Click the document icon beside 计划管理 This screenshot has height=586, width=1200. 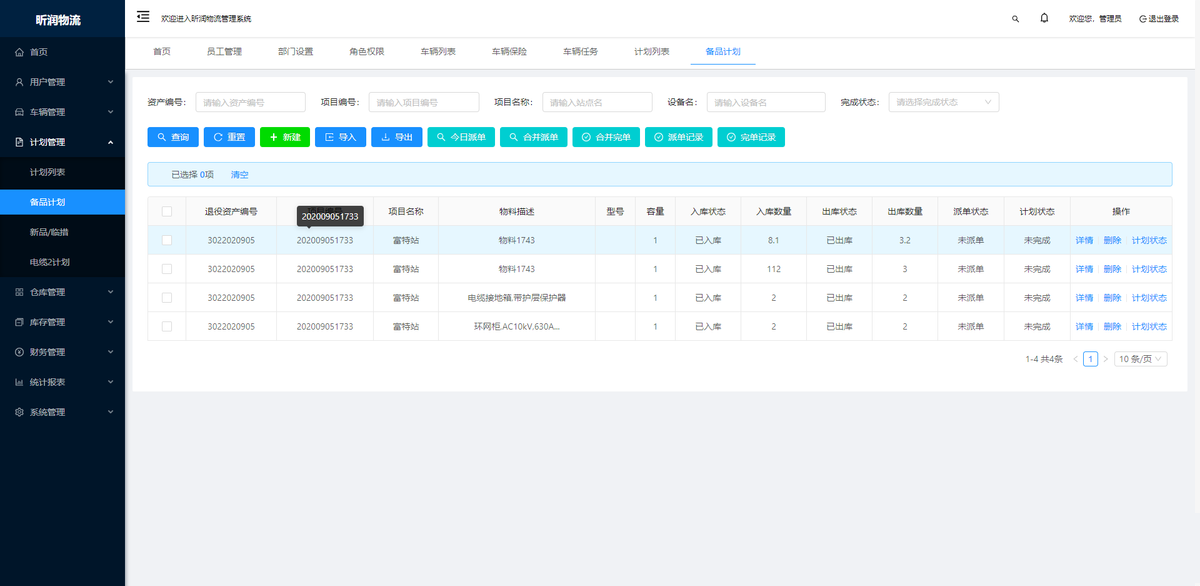pos(20,142)
